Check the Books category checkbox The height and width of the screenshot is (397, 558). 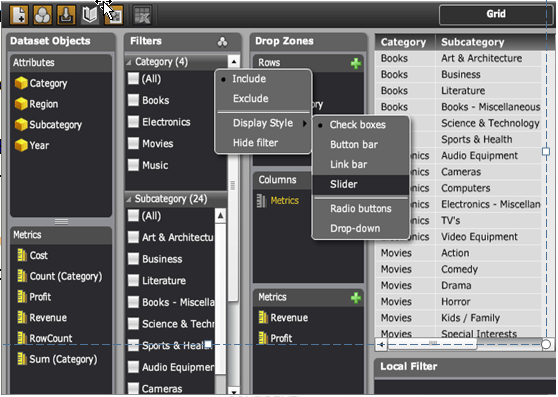click(133, 100)
